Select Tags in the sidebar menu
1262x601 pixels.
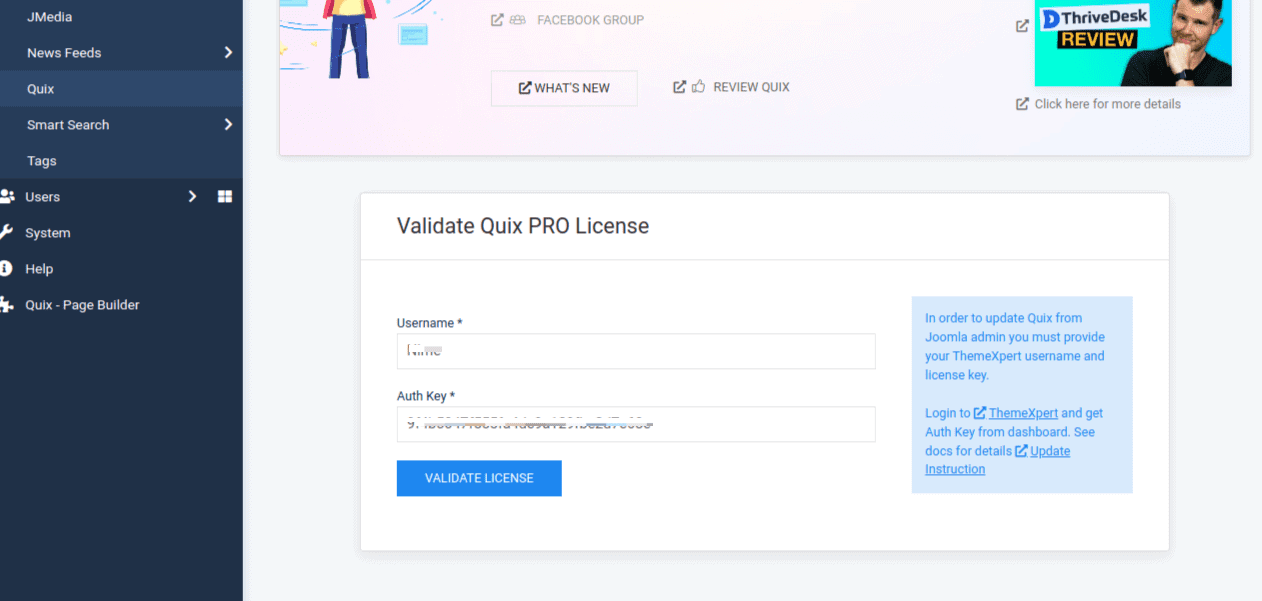[42, 161]
